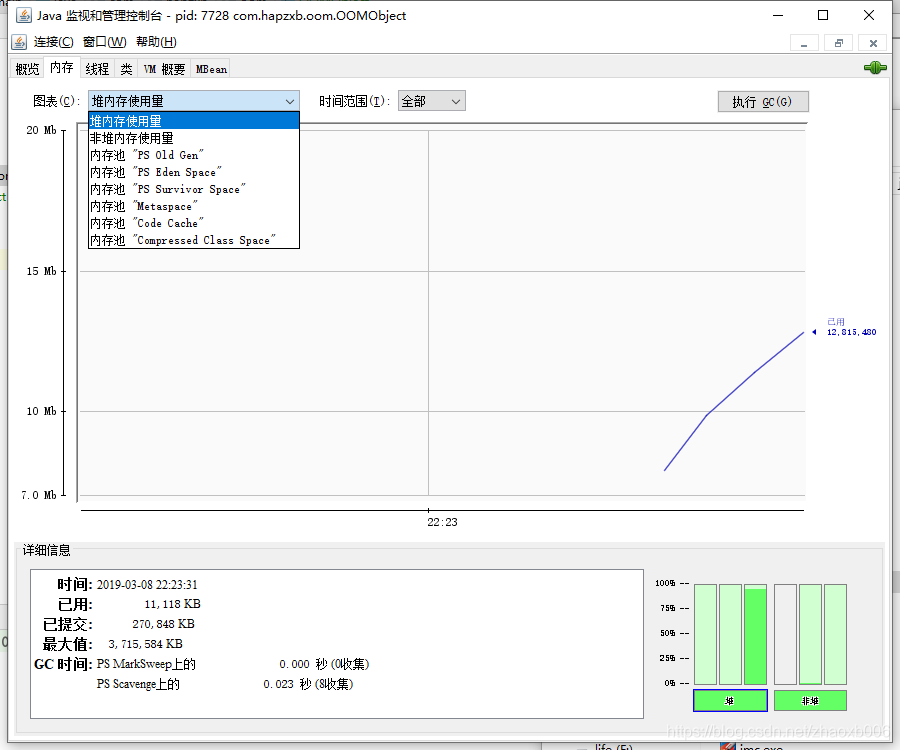
Task: Open the 连接(C) menu
Action: tap(53, 42)
